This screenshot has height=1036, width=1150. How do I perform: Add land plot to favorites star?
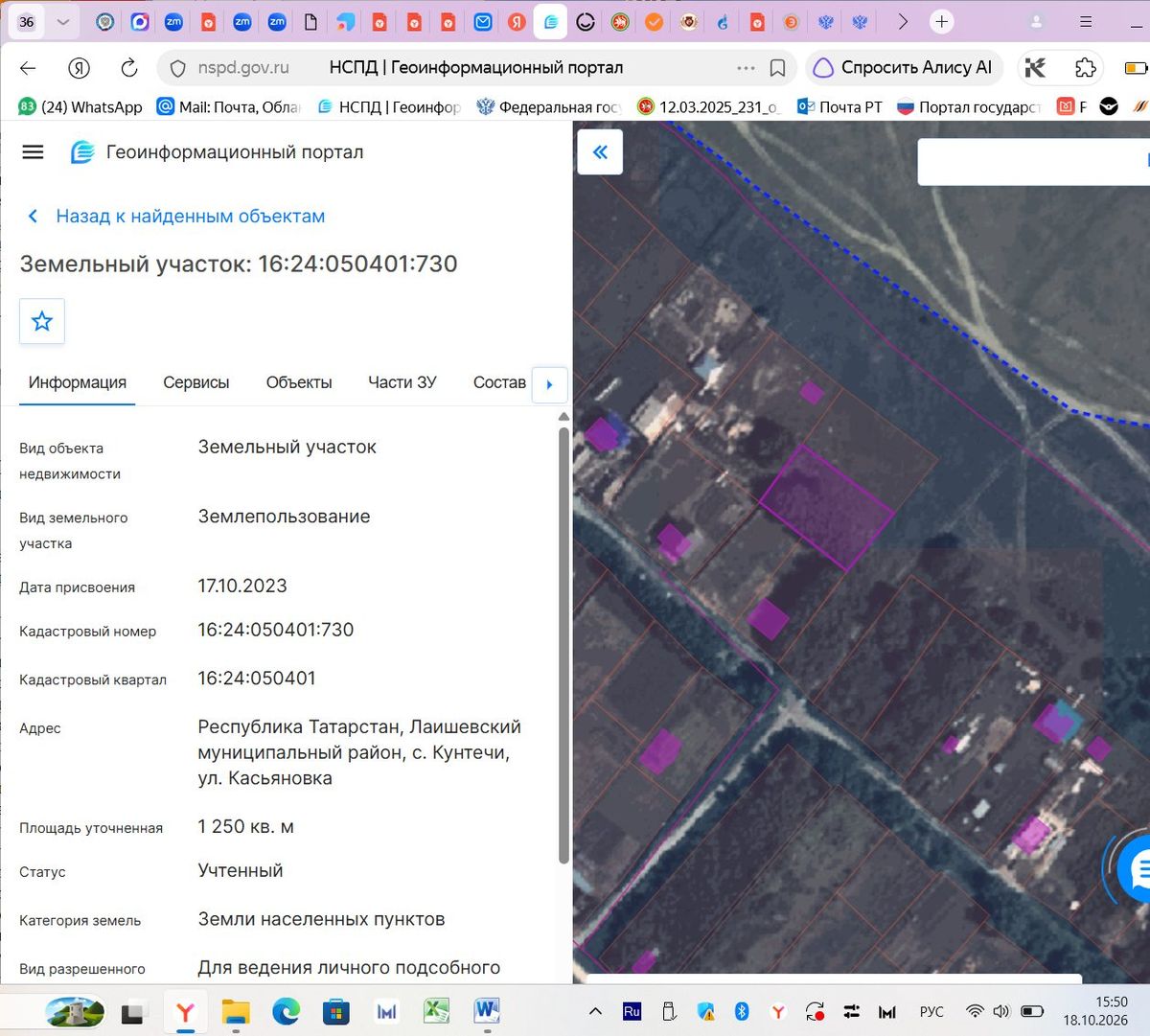point(42,321)
